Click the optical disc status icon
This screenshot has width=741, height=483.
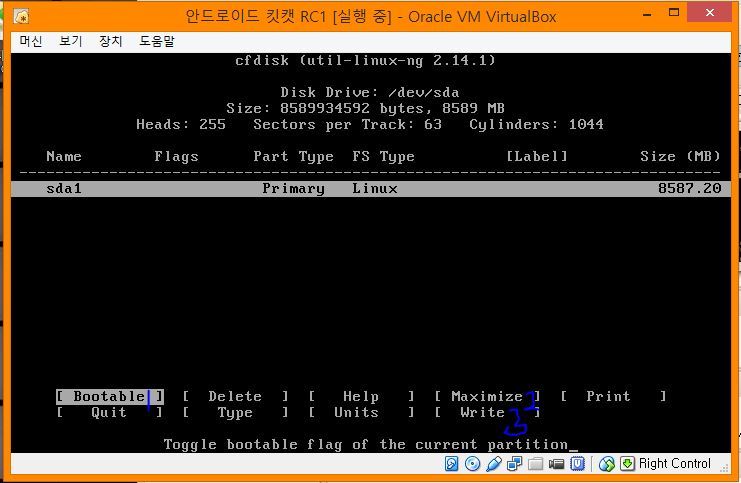click(x=472, y=464)
